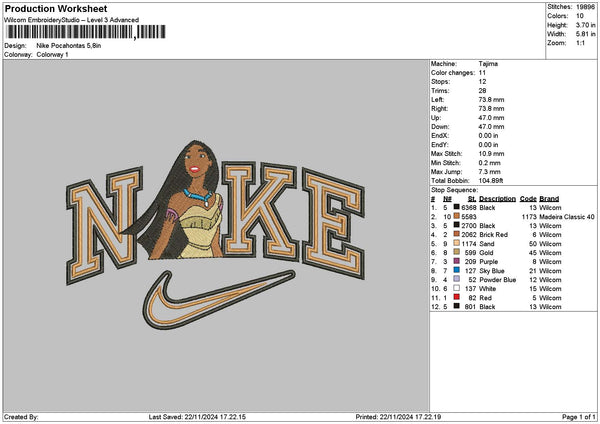The height and width of the screenshot is (424, 600).
Task: Click the 'Description' column header
Action: click(497, 199)
